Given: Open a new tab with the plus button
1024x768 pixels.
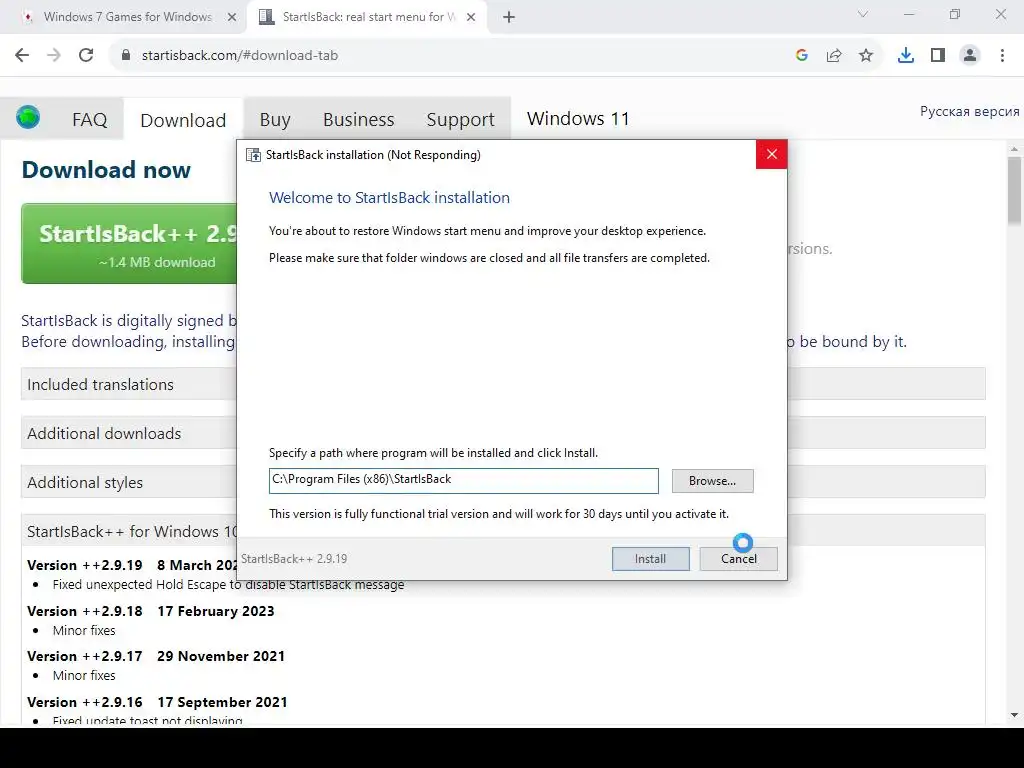Looking at the screenshot, I should (509, 17).
